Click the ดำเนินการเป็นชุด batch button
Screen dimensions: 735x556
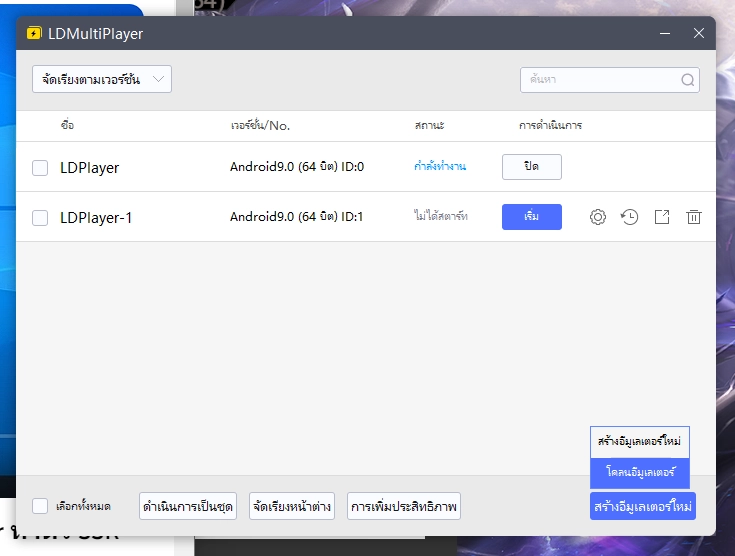(x=188, y=506)
